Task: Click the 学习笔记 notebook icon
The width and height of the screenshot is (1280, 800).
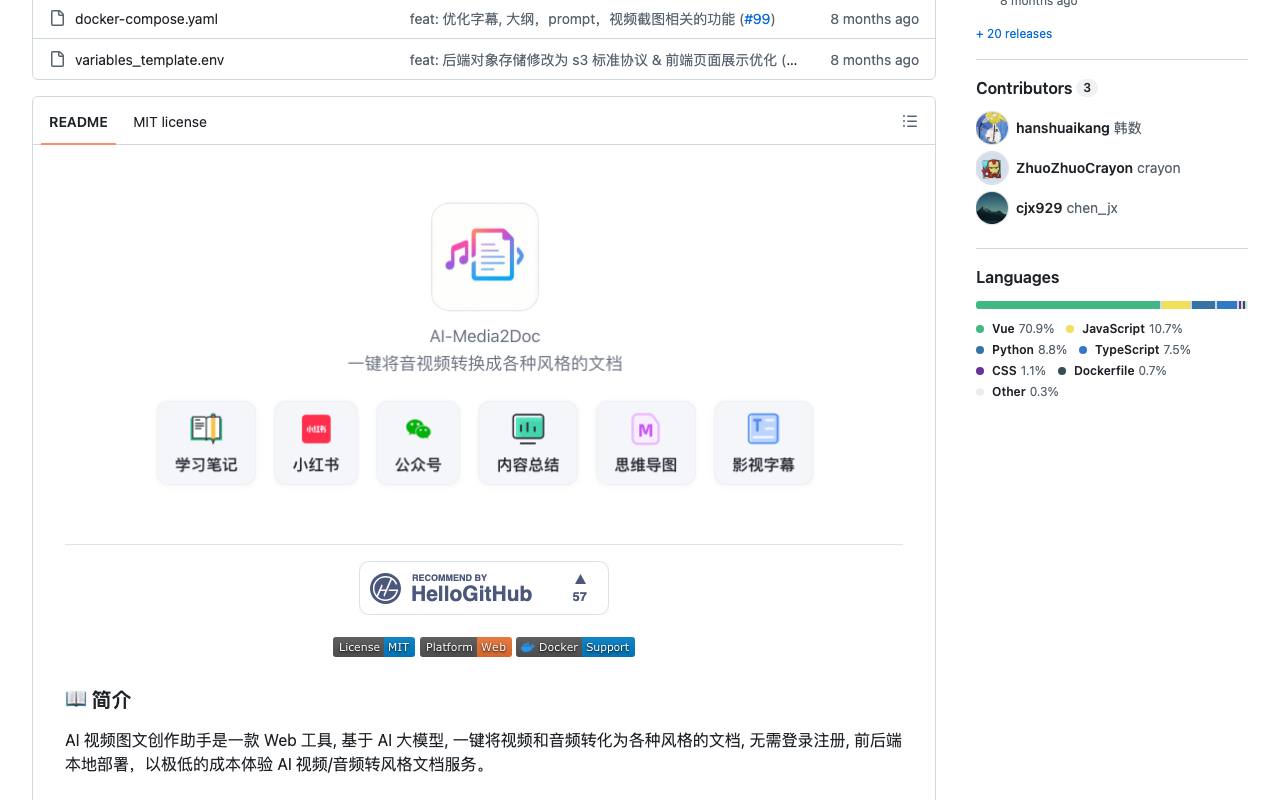Action: (206, 429)
